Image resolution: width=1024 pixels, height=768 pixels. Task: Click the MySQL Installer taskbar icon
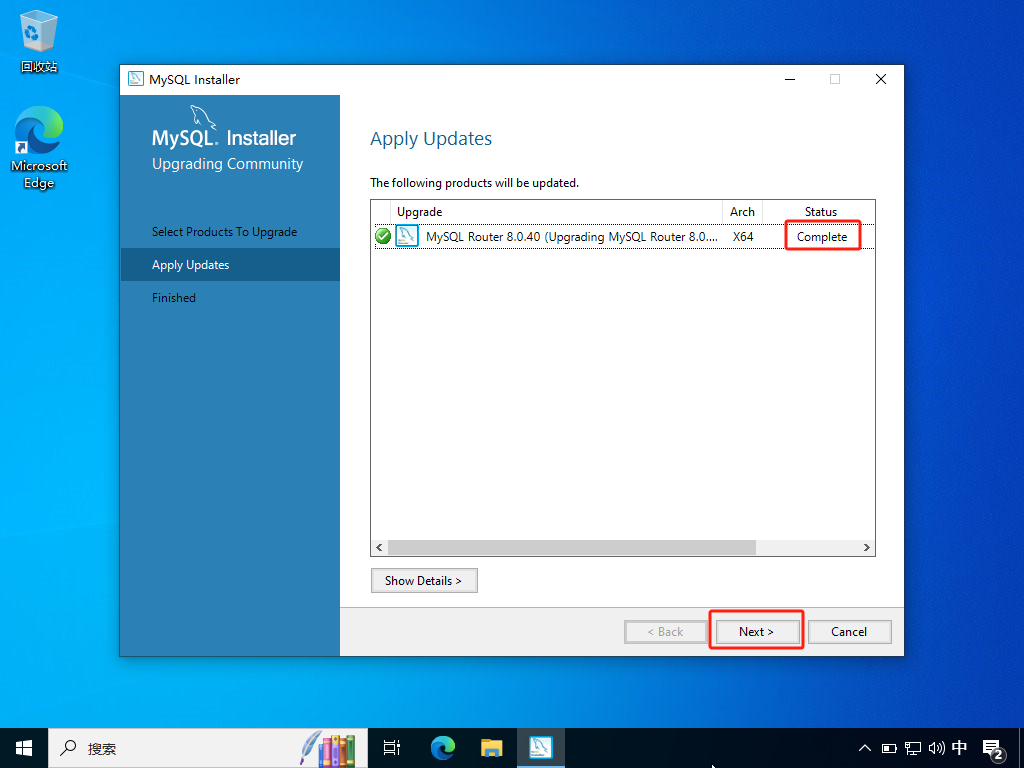tap(541, 747)
